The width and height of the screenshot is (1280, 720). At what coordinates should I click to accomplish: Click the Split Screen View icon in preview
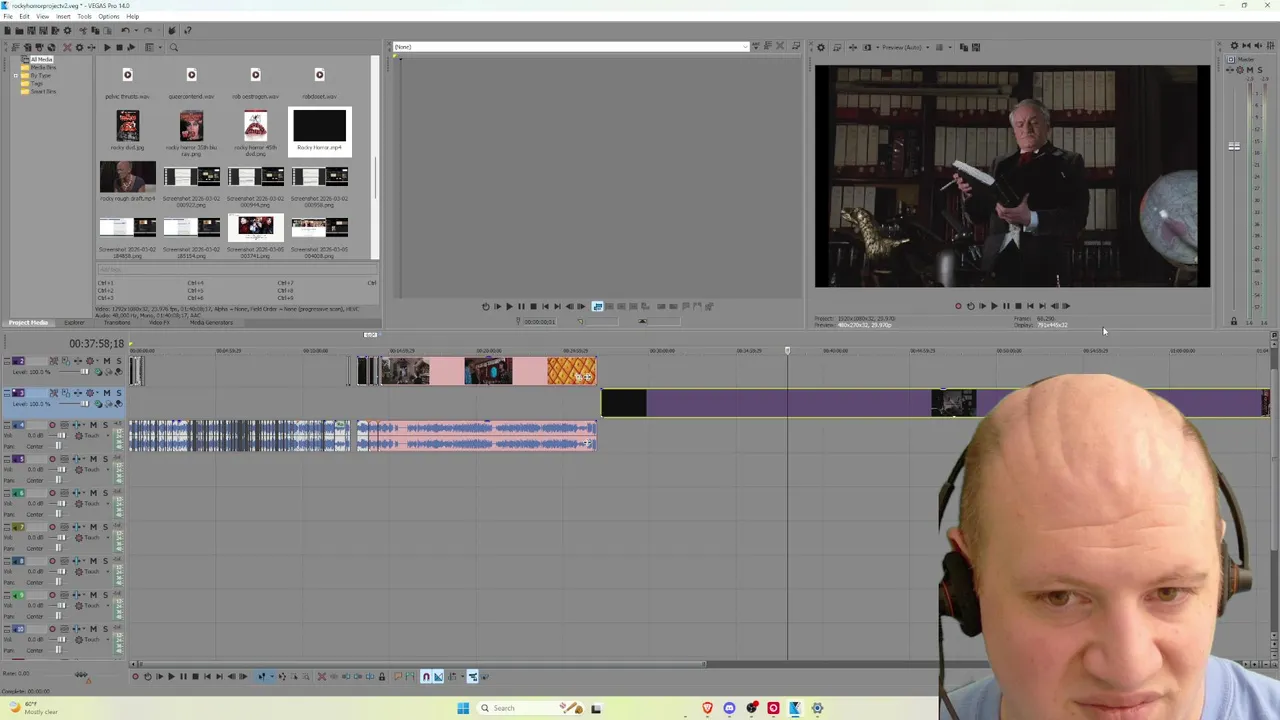tap(867, 47)
